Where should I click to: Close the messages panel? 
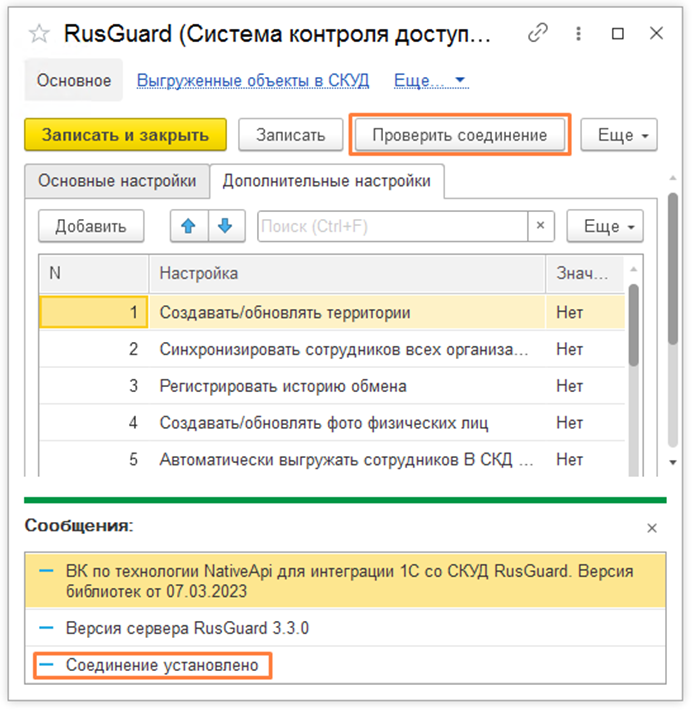click(x=652, y=527)
